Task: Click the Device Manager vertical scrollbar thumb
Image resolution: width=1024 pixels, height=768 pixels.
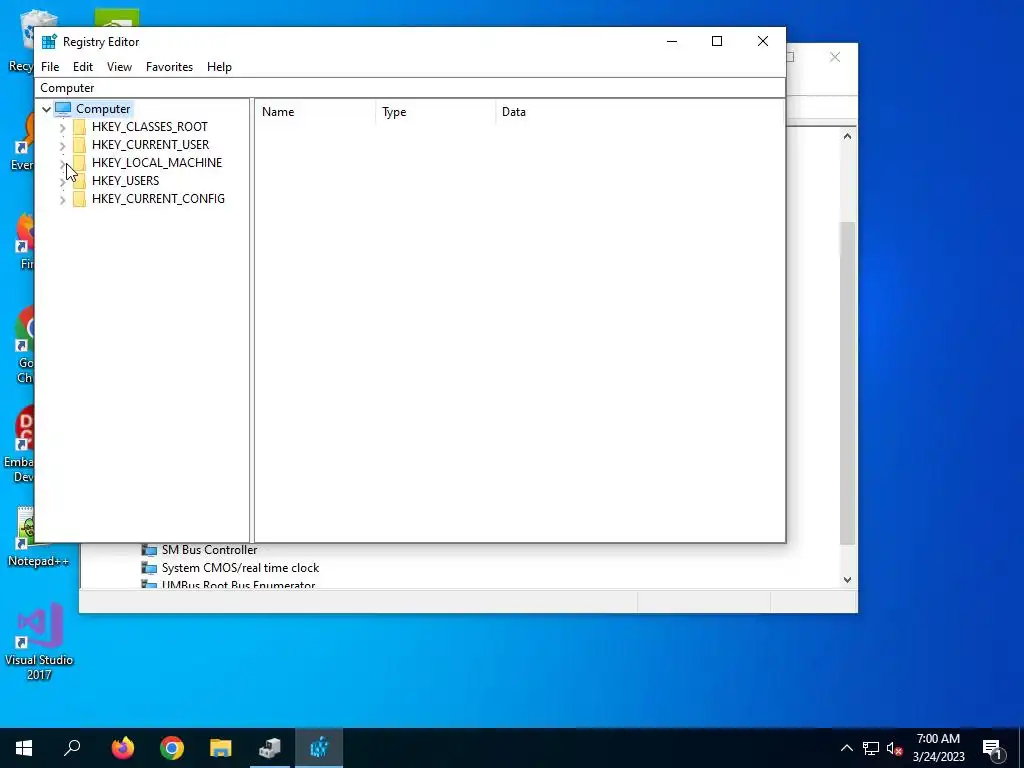Action: coord(847,383)
